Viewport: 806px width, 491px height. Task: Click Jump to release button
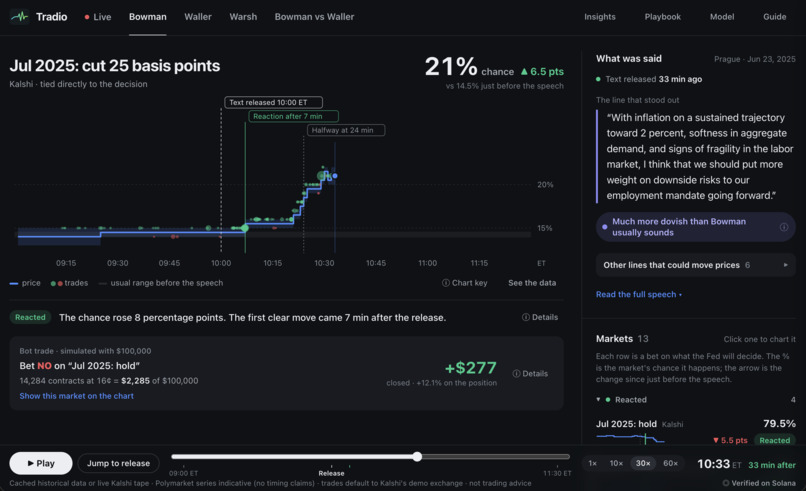tap(118, 463)
